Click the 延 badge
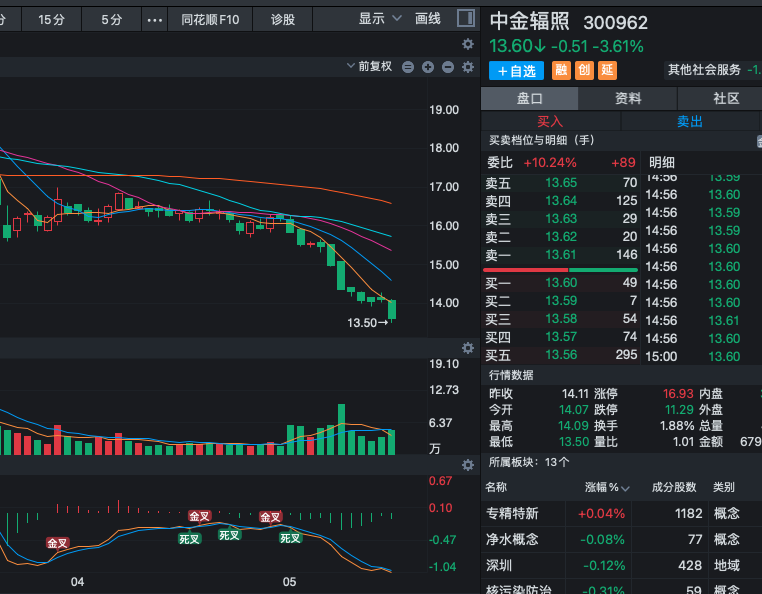The width and height of the screenshot is (762, 594). pos(607,70)
